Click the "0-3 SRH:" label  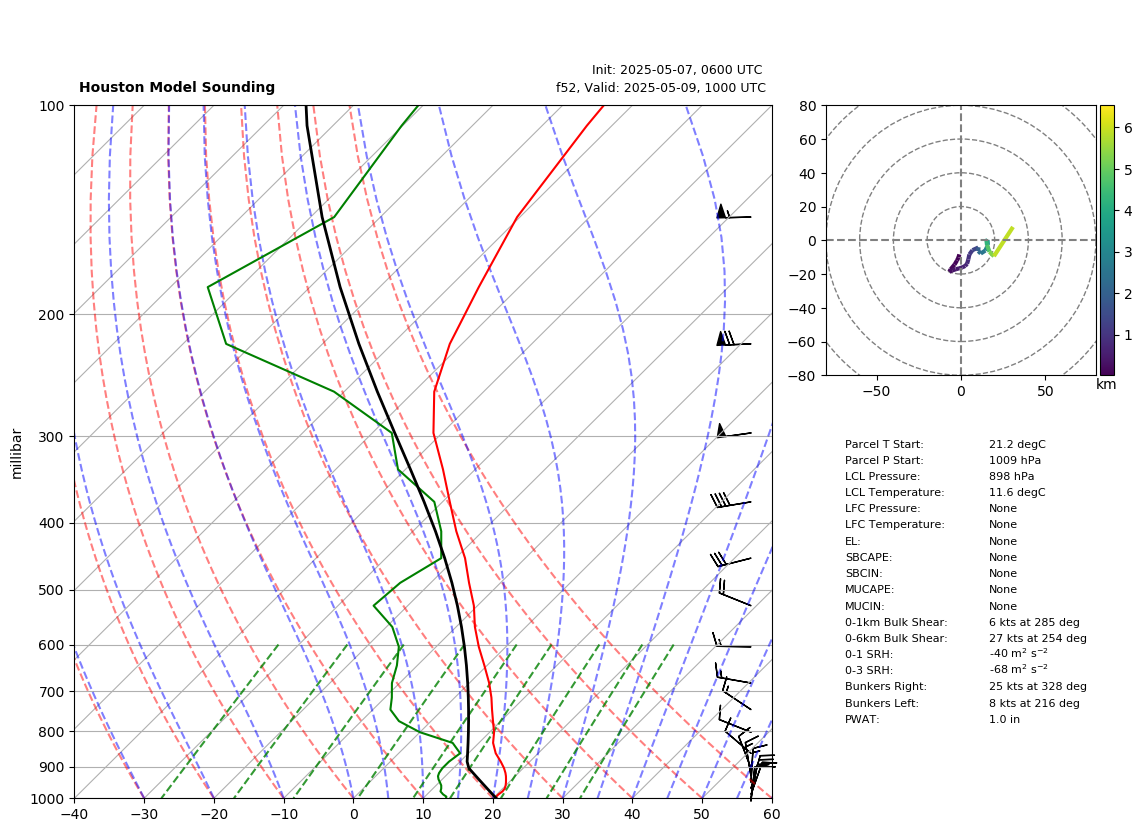[869, 671]
